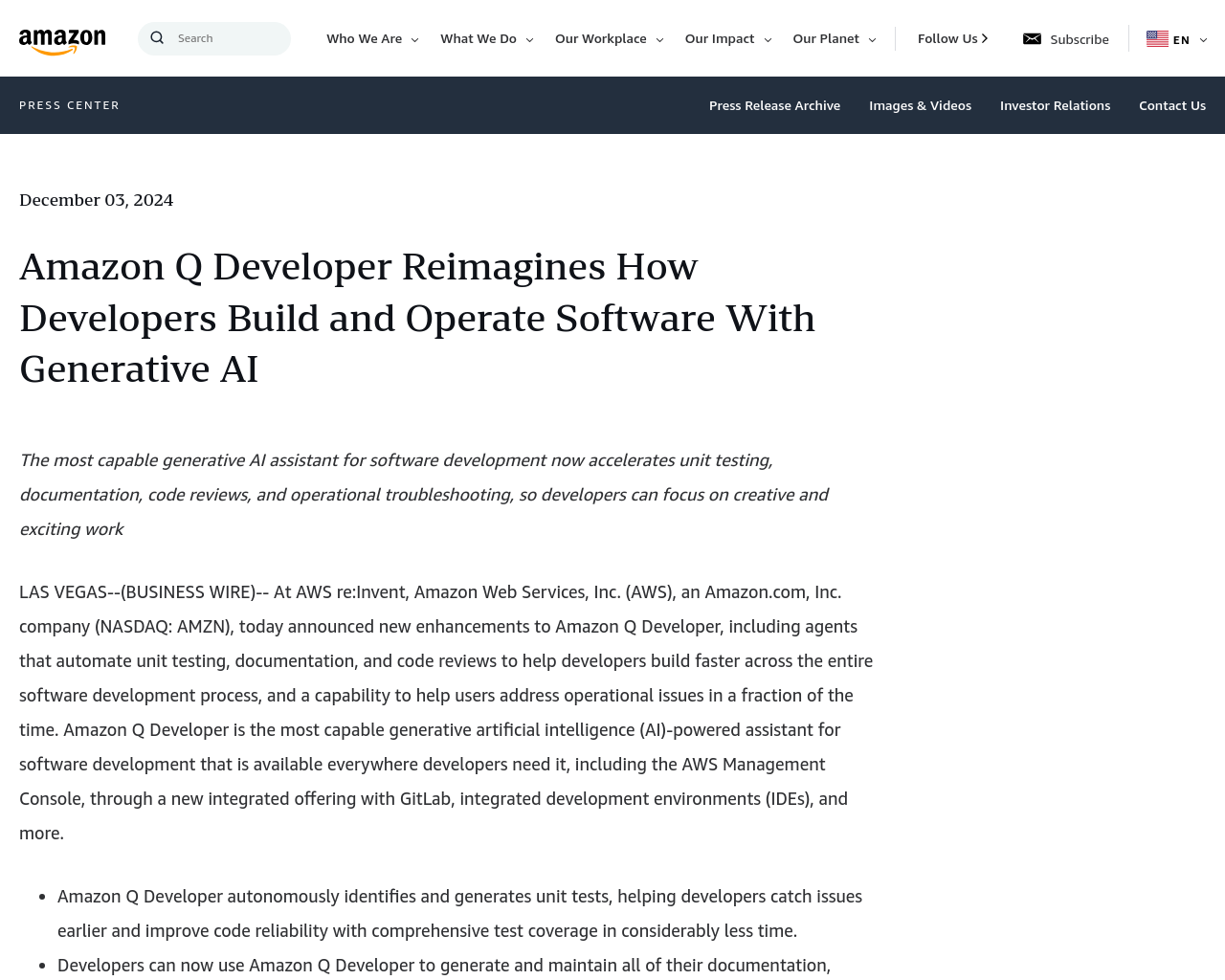Click the LAS VEGAS--(BUSINESS WIRE) paragraph
This screenshot has height=980, width=1225.
click(446, 712)
